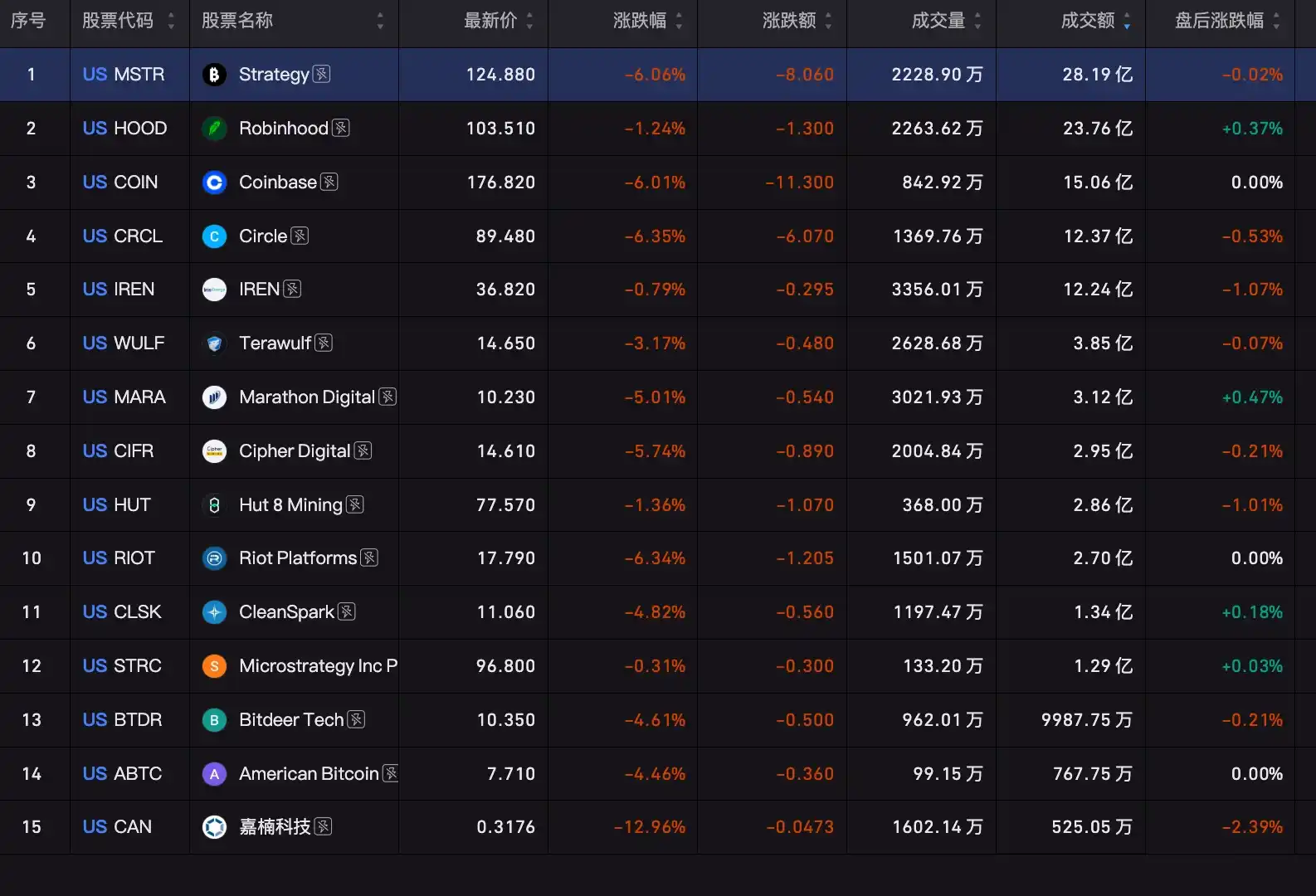The width and height of the screenshot is (1316, 896).
Task: Toggle sort arrows on 股票代码 column
Action: tap(171, 21)
